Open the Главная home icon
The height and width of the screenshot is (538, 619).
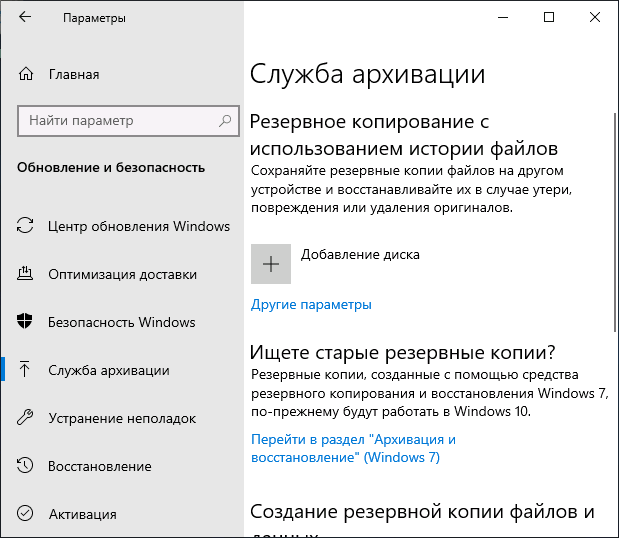(x=26, y=74)
